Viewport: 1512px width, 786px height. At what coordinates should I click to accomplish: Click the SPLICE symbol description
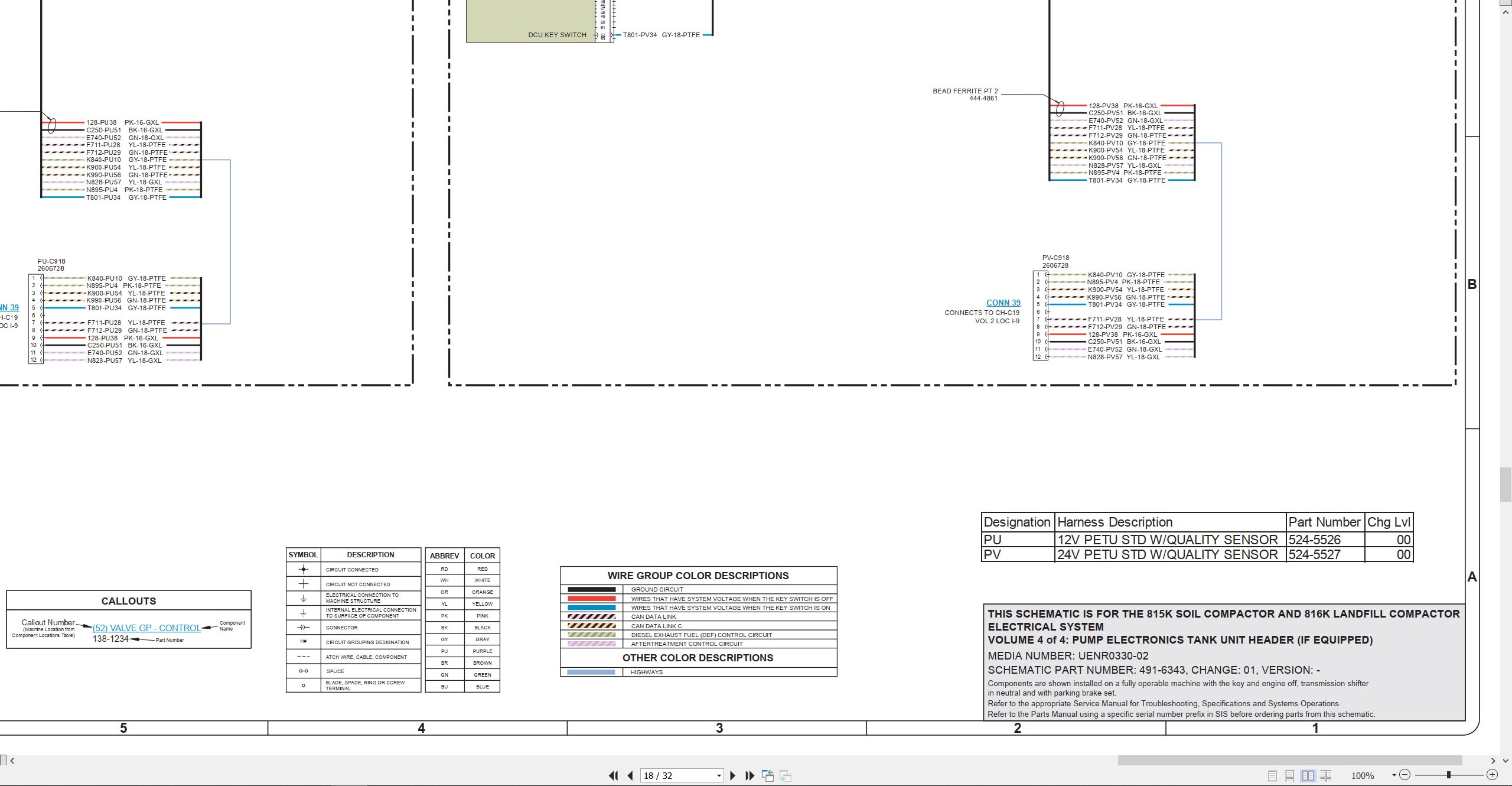point(335,671)
